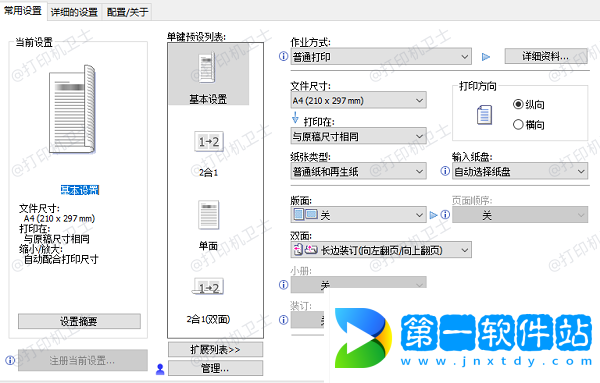Image resolution: width=600 pixels, height=383 pixels.
Task: Click the info icon before 页面顺序
Action: pyautogui.click(x=445, y=215)
